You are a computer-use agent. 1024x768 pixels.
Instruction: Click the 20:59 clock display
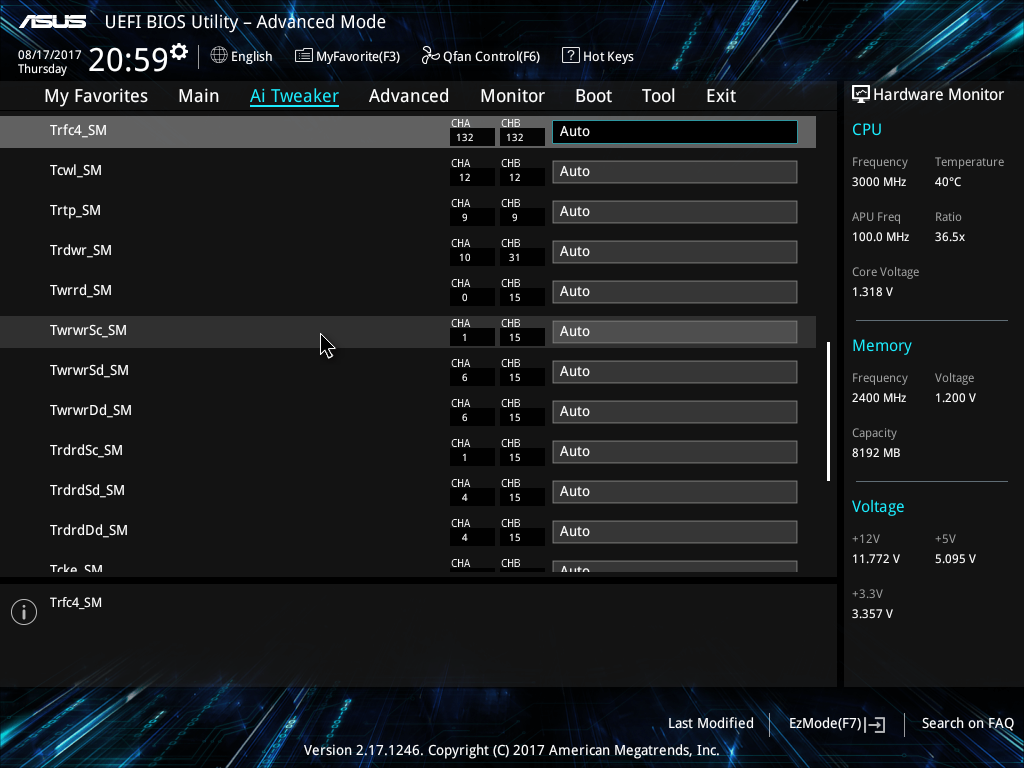coord(129,60)
